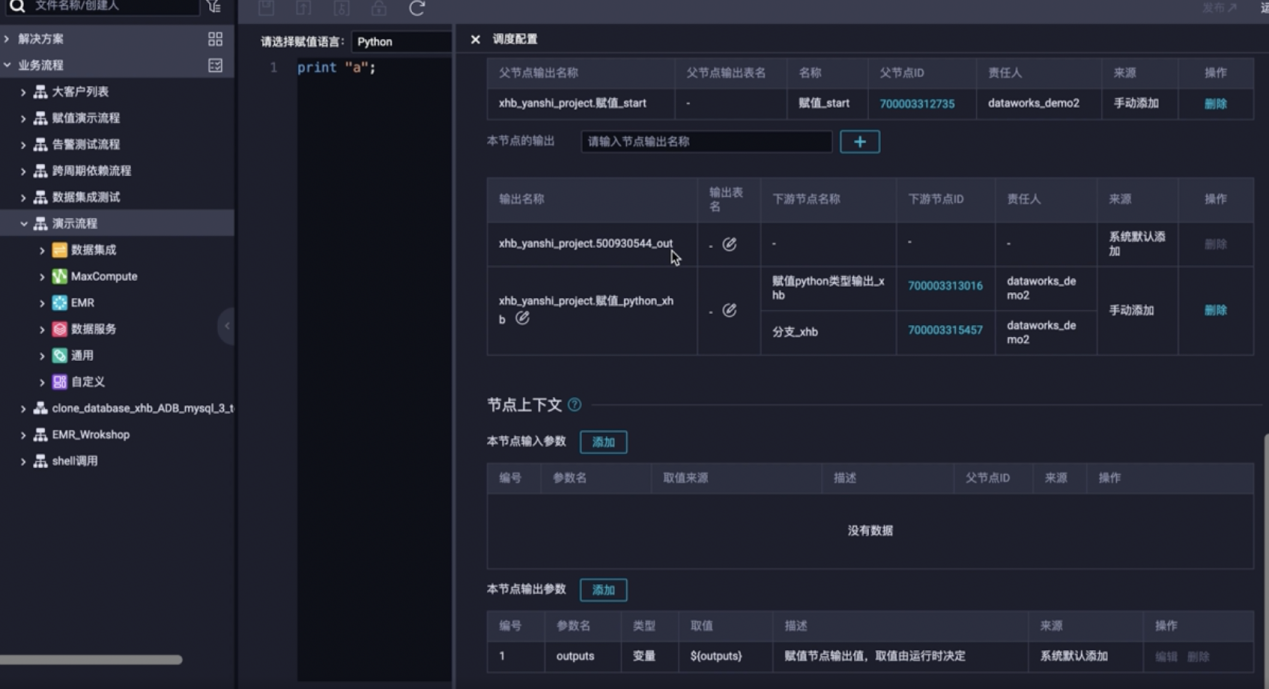Click the checklist icon next to 业务流程

click(215, 64)
